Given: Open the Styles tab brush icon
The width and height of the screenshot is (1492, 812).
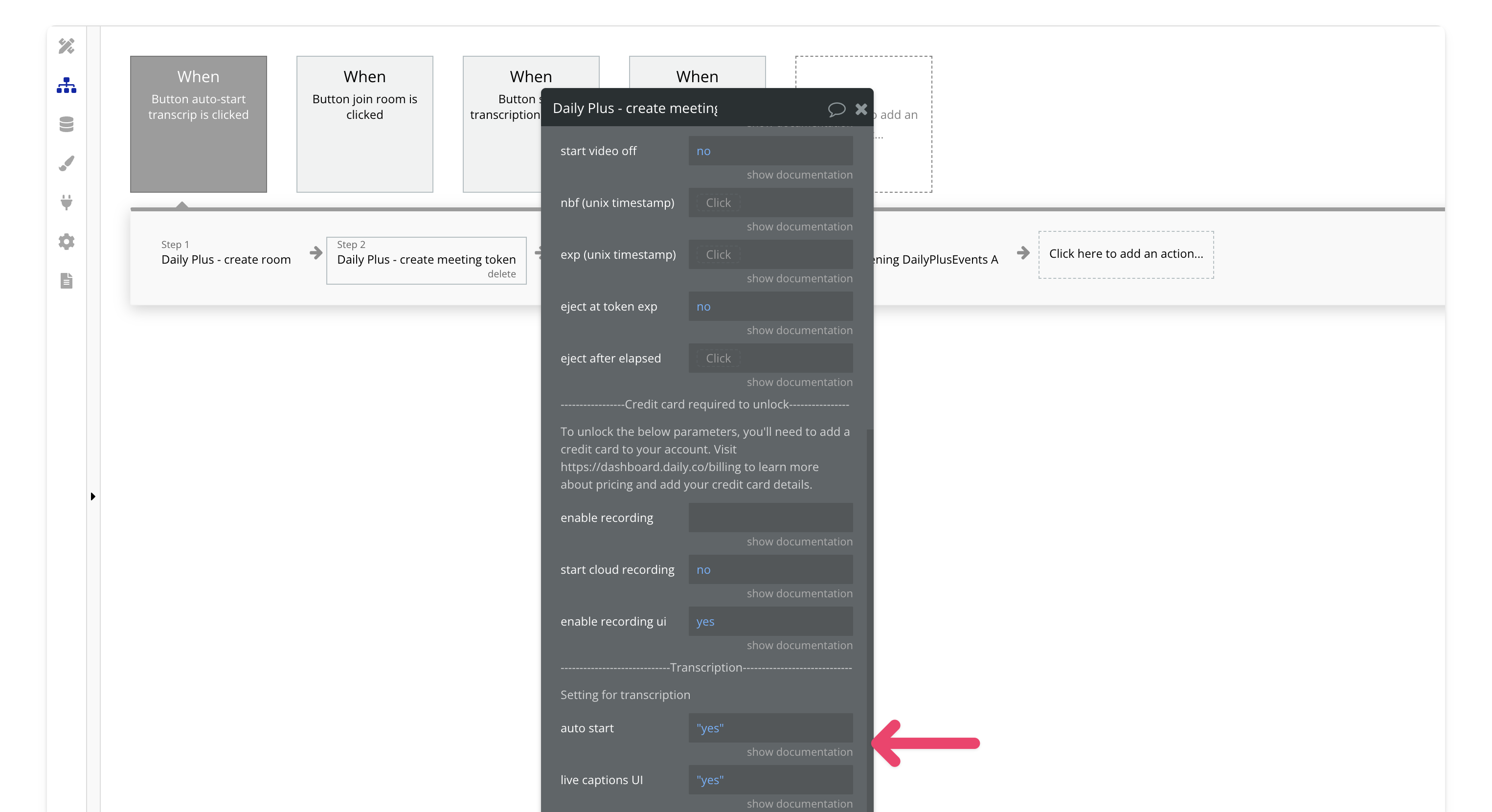Looking at the screenshot, I should (x=67, y=163).
